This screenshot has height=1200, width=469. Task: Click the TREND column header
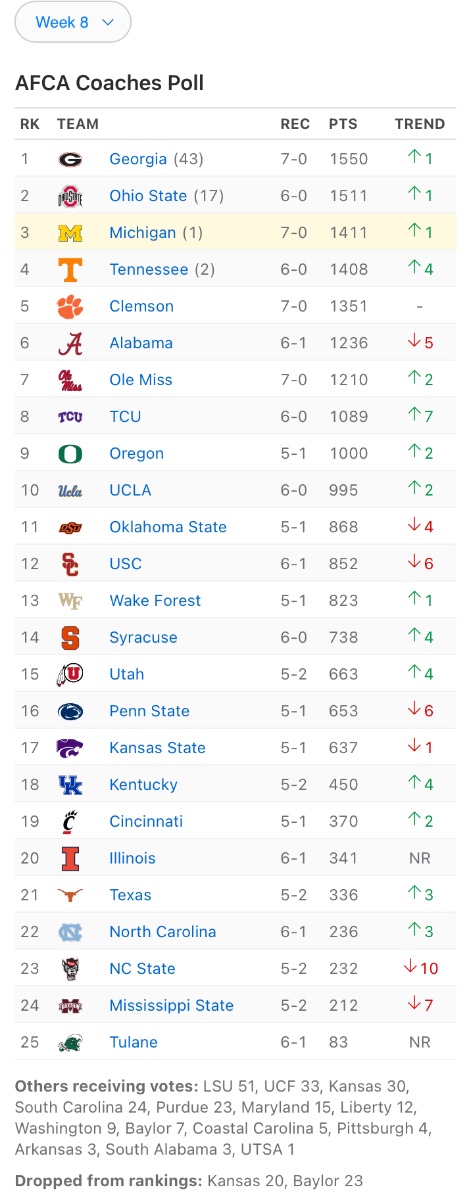pyautogui.click(x=420, y=124)
